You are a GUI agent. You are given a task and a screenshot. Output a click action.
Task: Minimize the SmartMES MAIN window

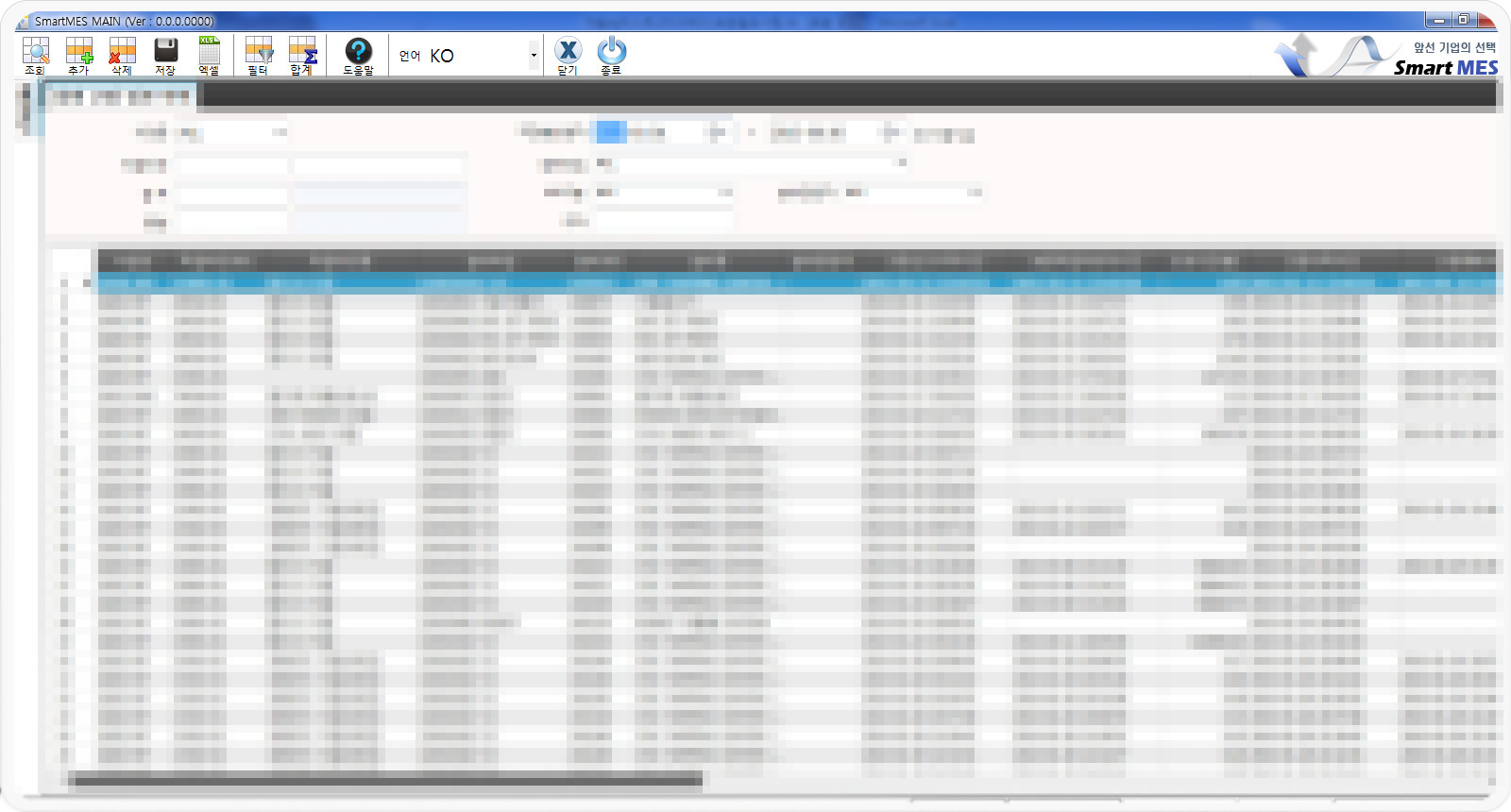point(1438,20)
